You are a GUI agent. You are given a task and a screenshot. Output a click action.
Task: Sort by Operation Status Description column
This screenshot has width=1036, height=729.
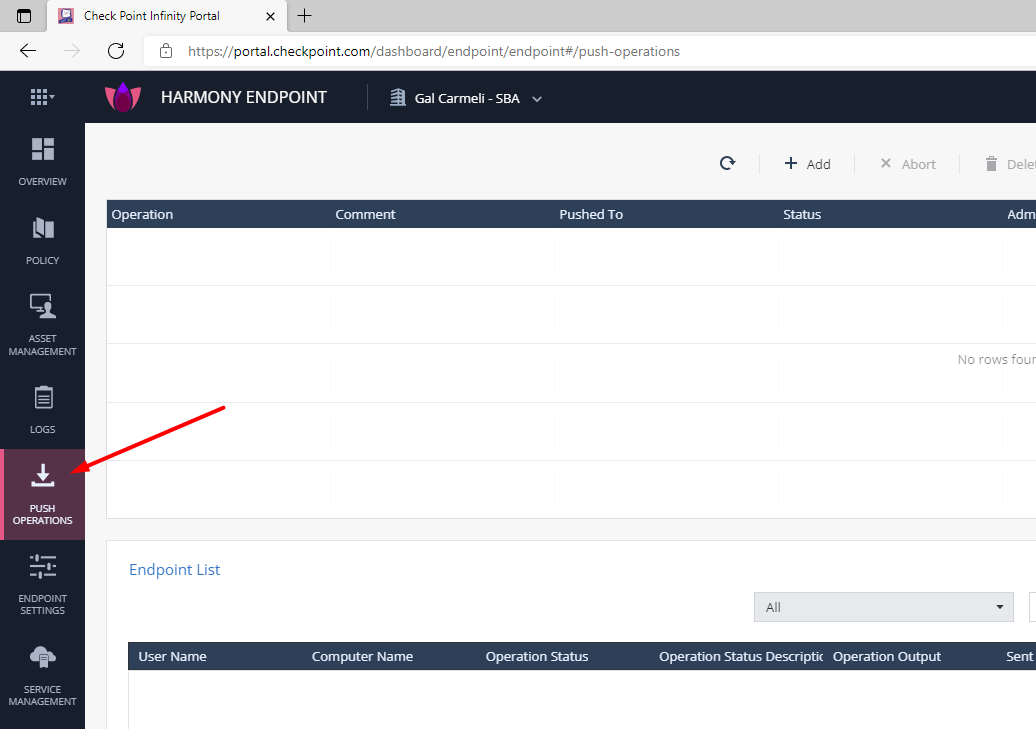pyautogui.click(x=741, y=656)
